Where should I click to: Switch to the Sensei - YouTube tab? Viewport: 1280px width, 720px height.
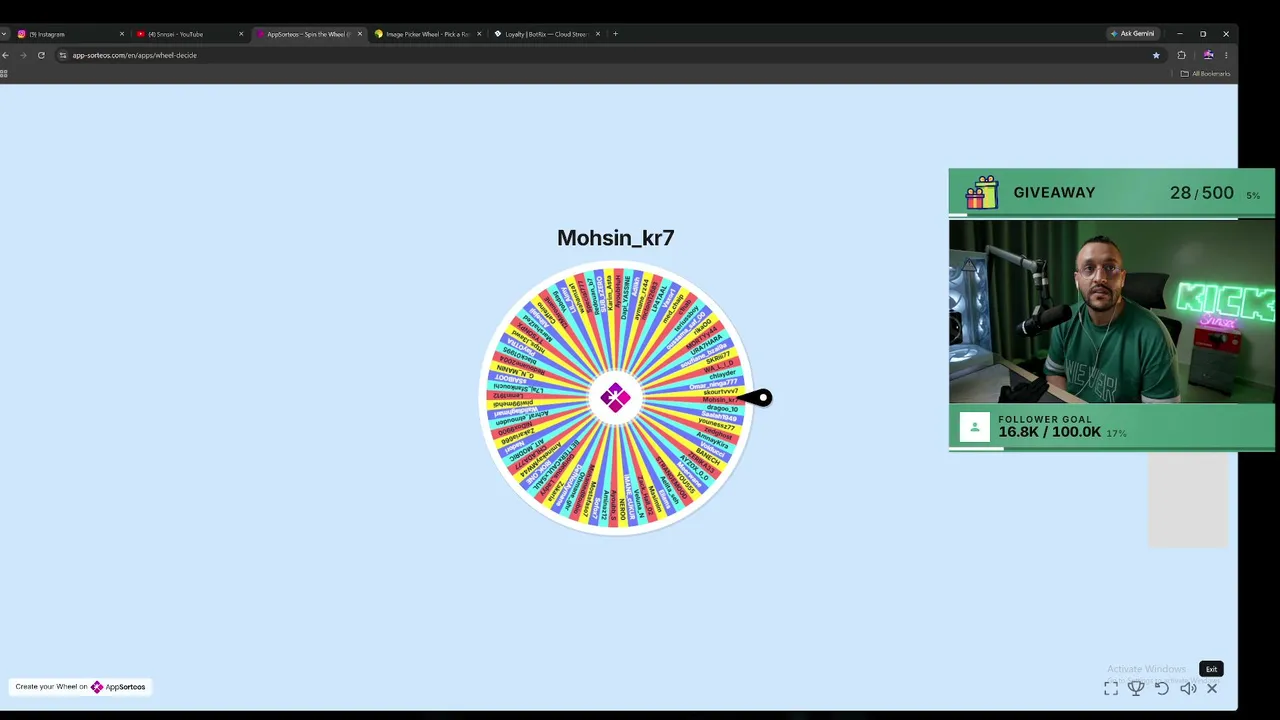click(190, 34)
